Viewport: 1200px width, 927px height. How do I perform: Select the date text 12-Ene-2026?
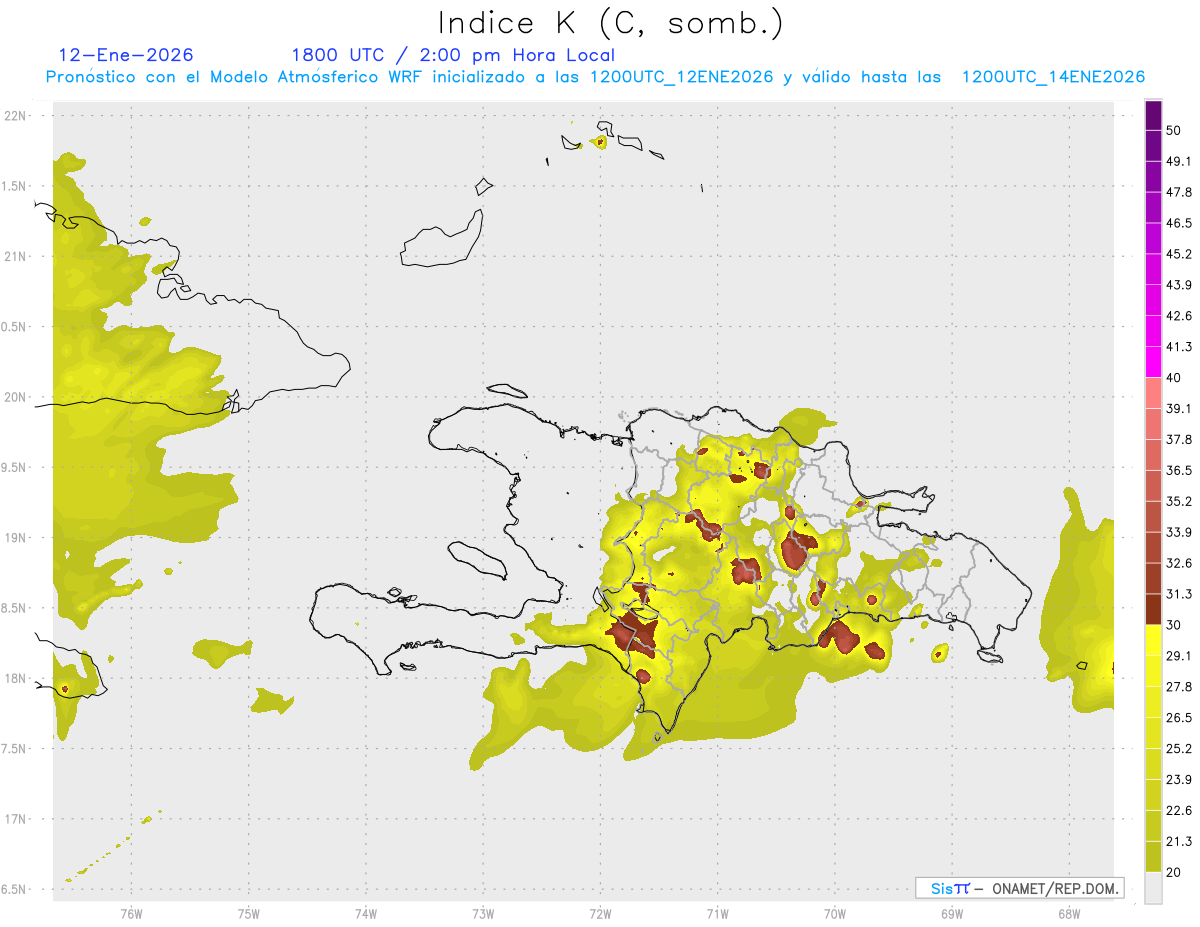[126, 55]
